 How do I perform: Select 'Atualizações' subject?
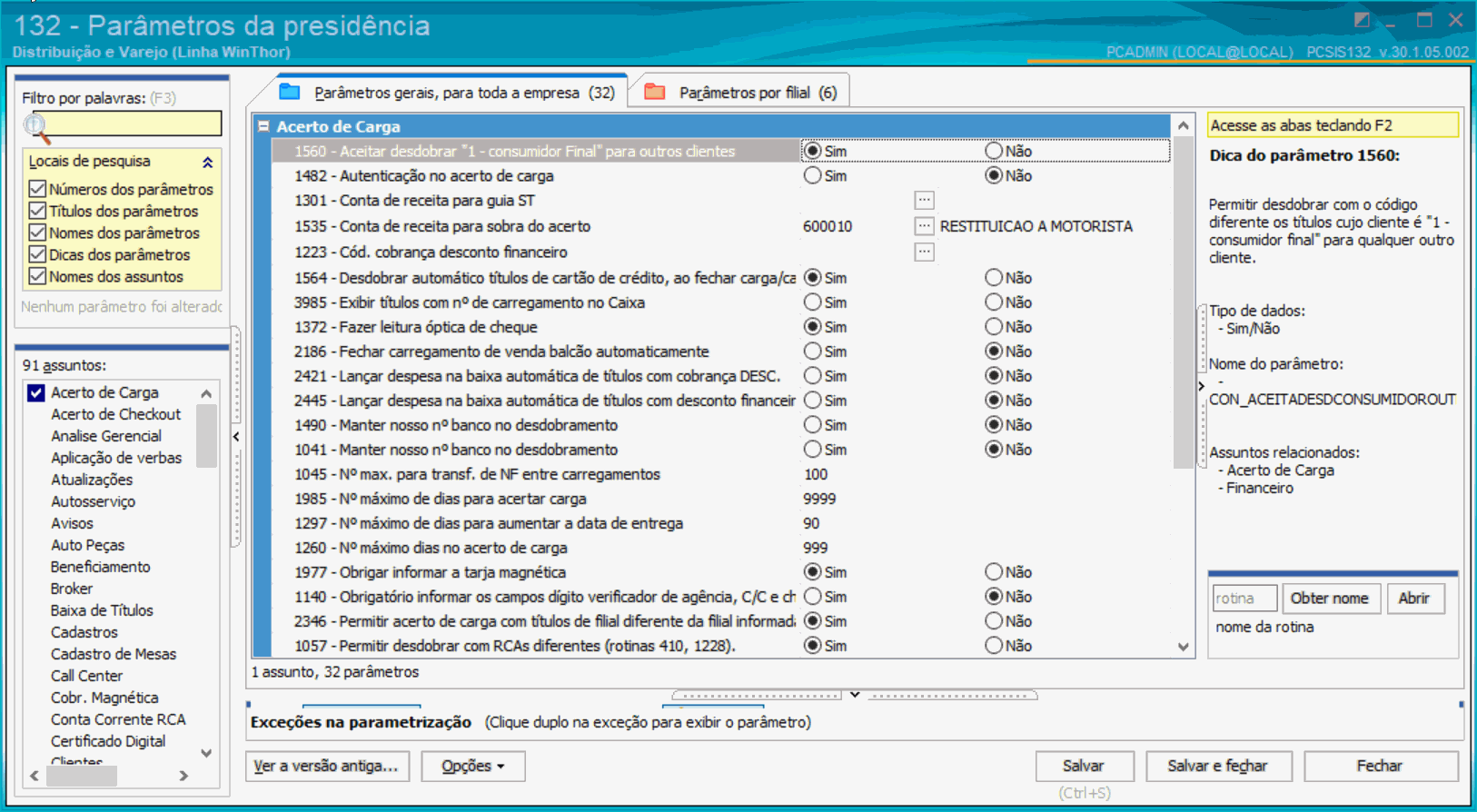click(x=92, y=480)
